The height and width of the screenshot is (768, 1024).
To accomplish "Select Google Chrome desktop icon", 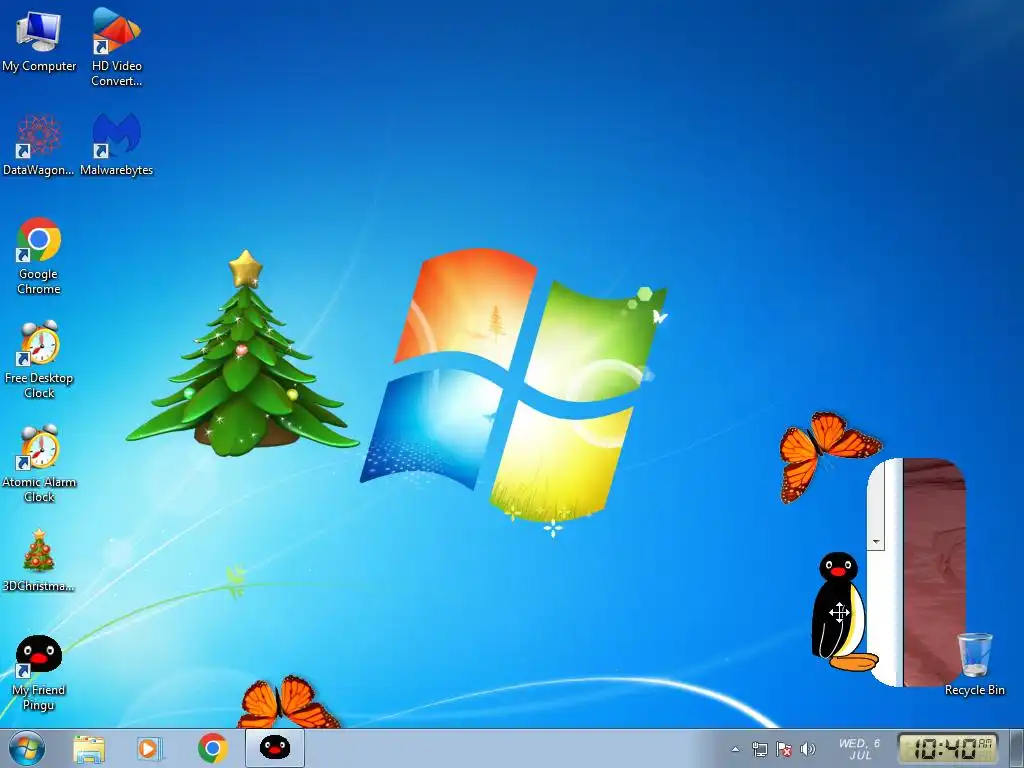I will coord(39,256).
